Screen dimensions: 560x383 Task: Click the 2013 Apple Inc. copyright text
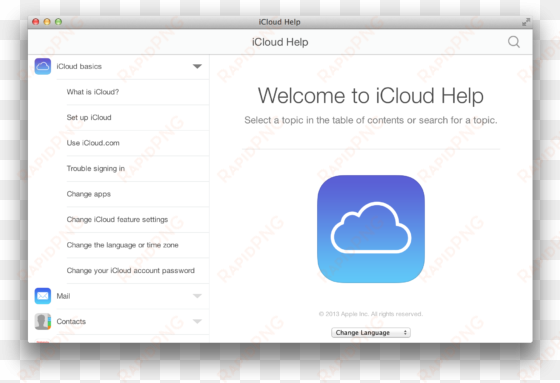point(371,314)
